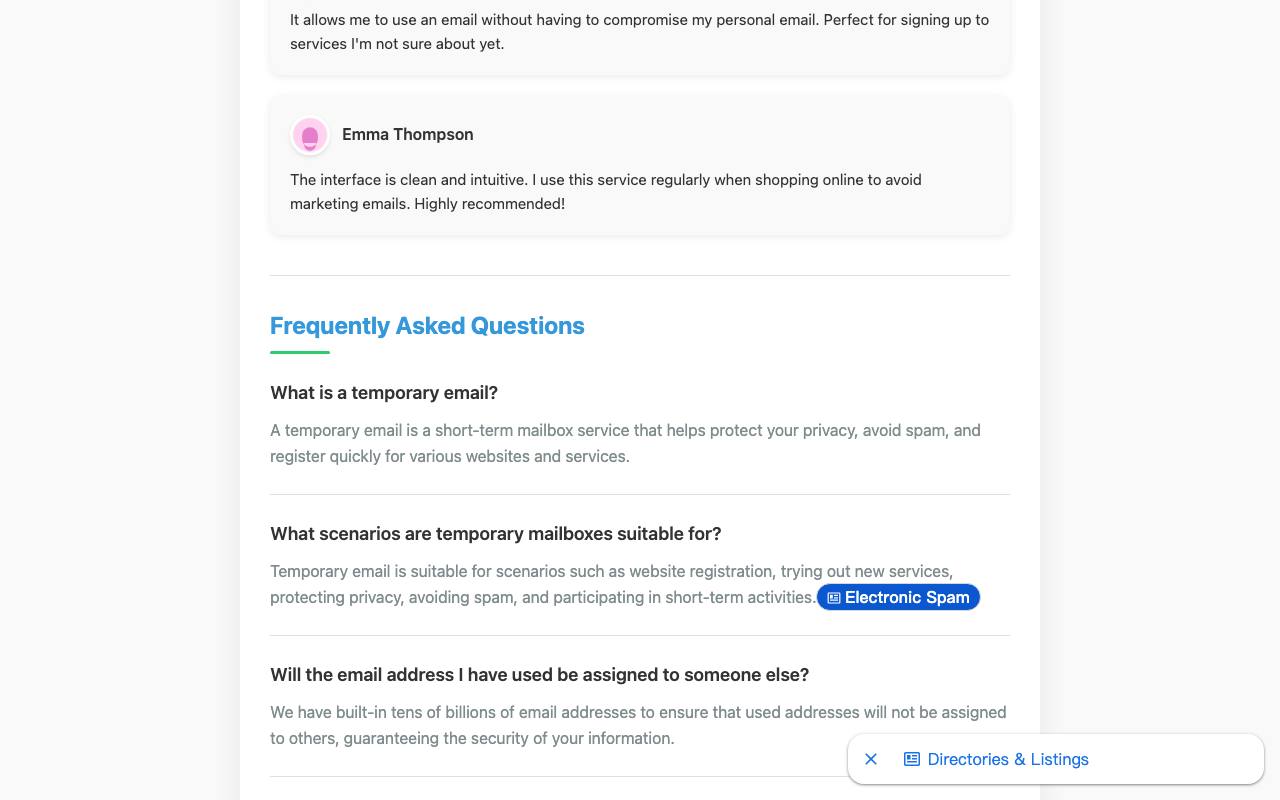The width and height of the screenshot is (1280, 800).
Task: Select the 'What is a temporary email?' question
Action: [x=384, y=393]
